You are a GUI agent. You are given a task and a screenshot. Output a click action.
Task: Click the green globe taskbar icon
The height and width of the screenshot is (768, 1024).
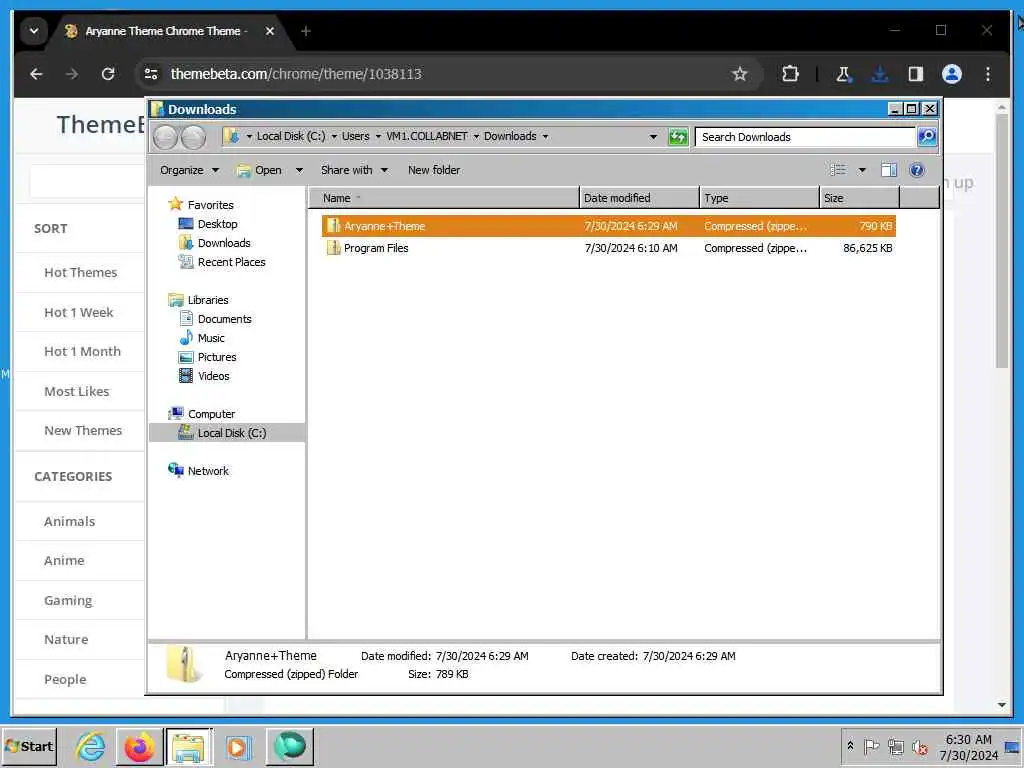coord(289,746)
